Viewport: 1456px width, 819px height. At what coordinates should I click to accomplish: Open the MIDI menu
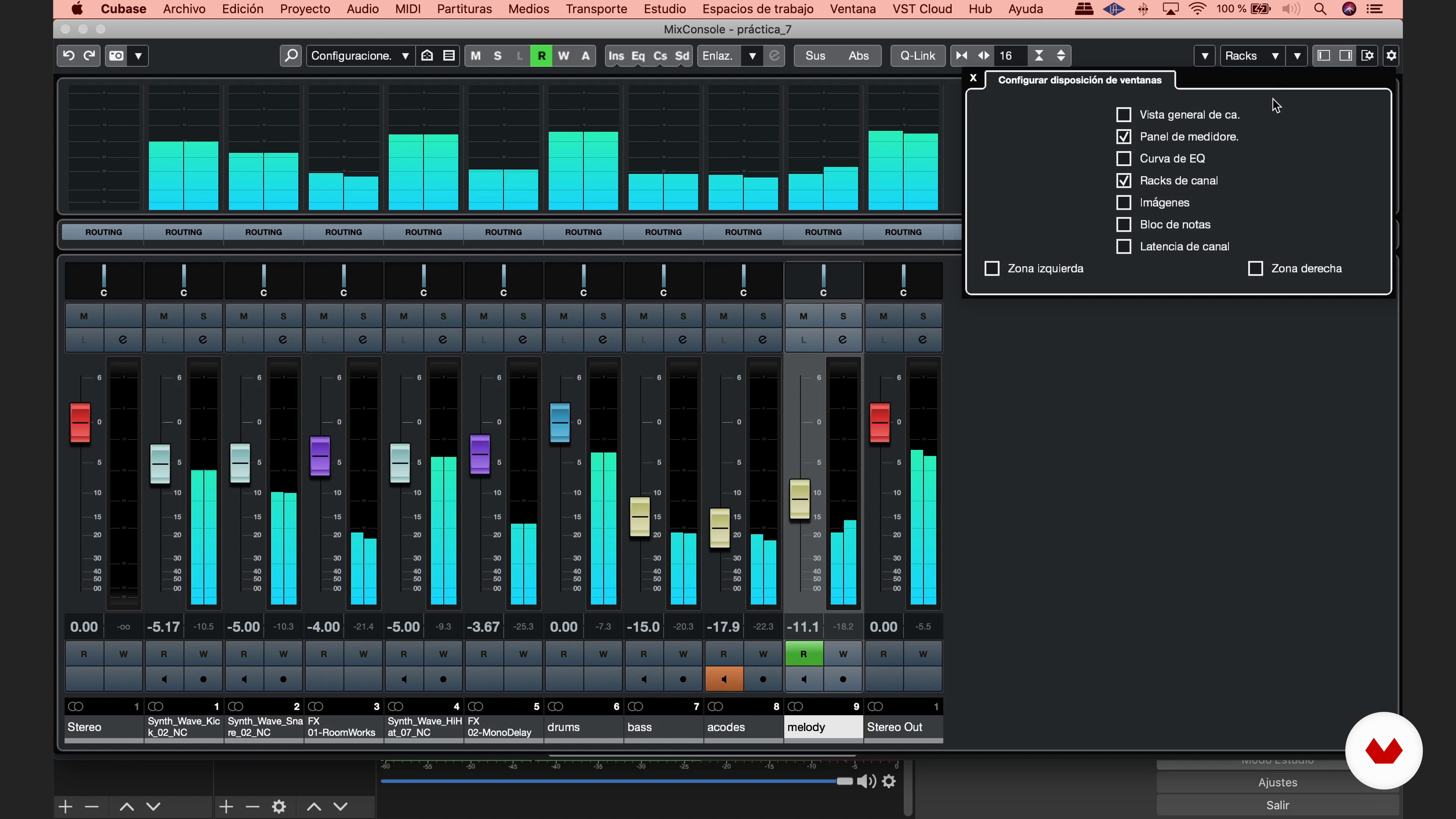pos(408,9)
